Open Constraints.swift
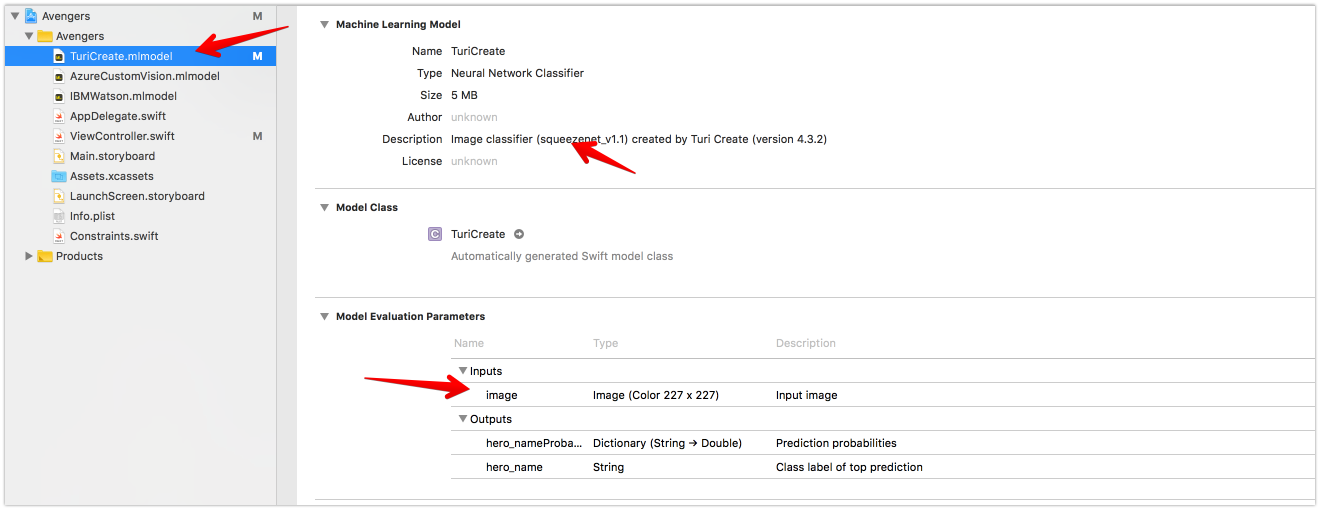Screen dimensions: 1320x510 click(x=114, y=236)
